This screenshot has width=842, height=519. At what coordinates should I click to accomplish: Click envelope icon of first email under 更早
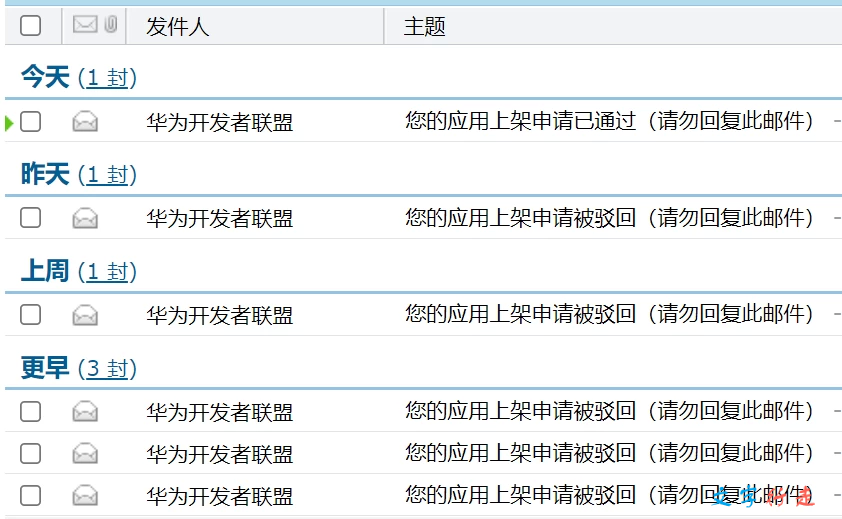(85, 411)
